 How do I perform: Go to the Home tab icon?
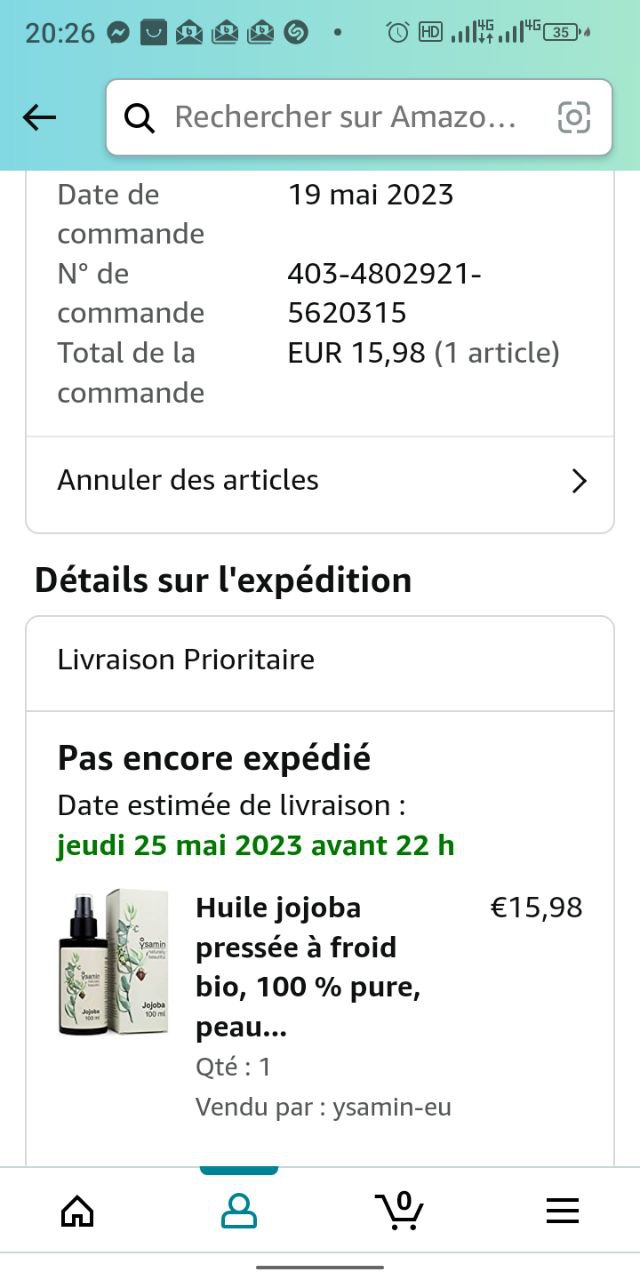pyautogui.click(x=77, y=1212)
